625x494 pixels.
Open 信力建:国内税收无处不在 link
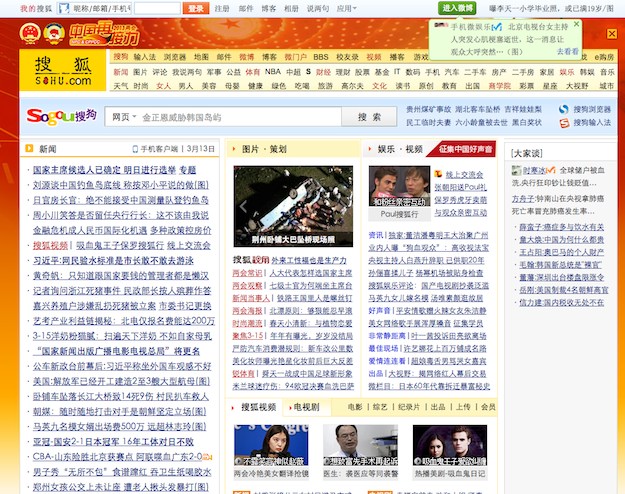click(561, 303)
